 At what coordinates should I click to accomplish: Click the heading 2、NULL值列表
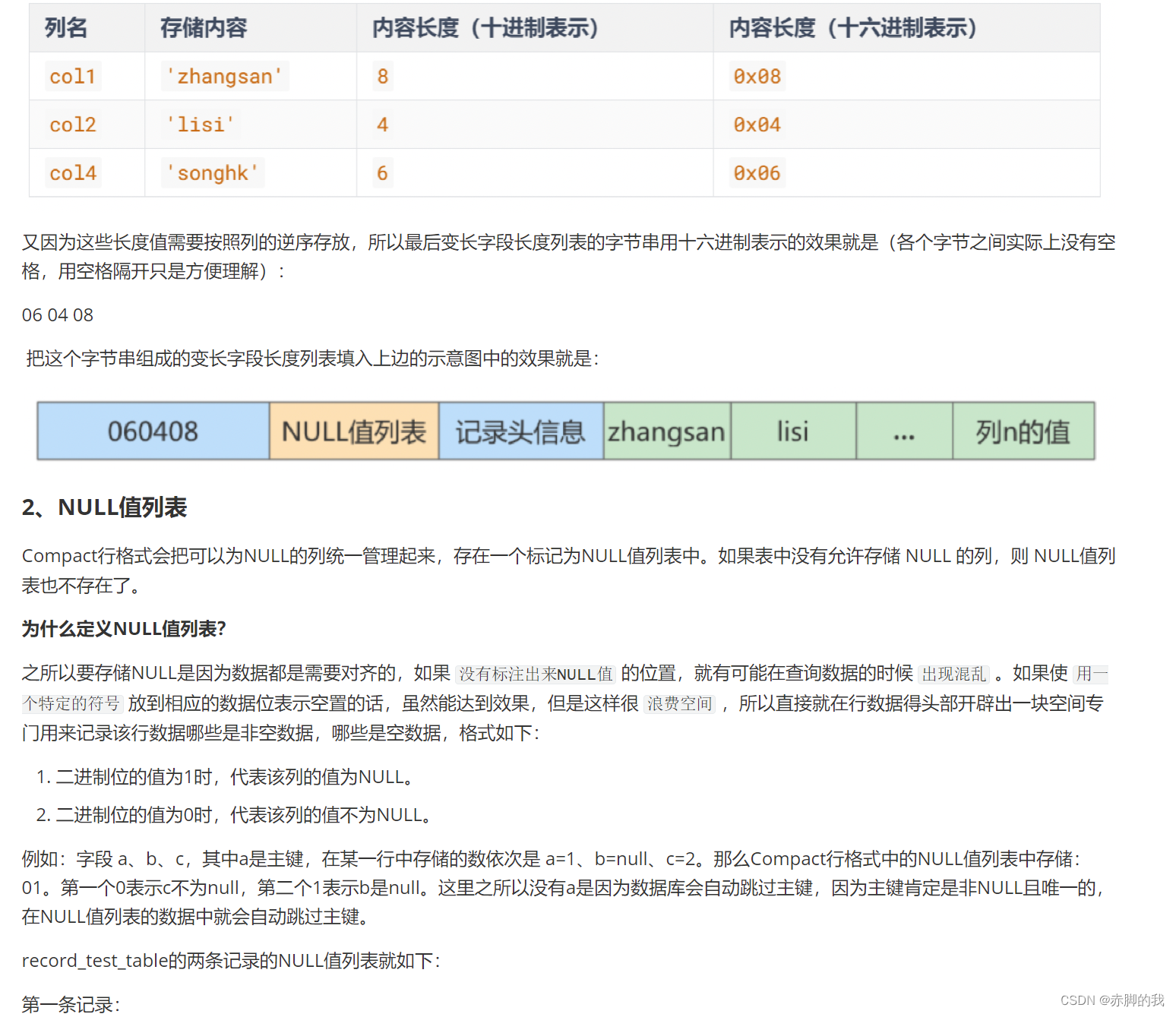pos(105,507)
